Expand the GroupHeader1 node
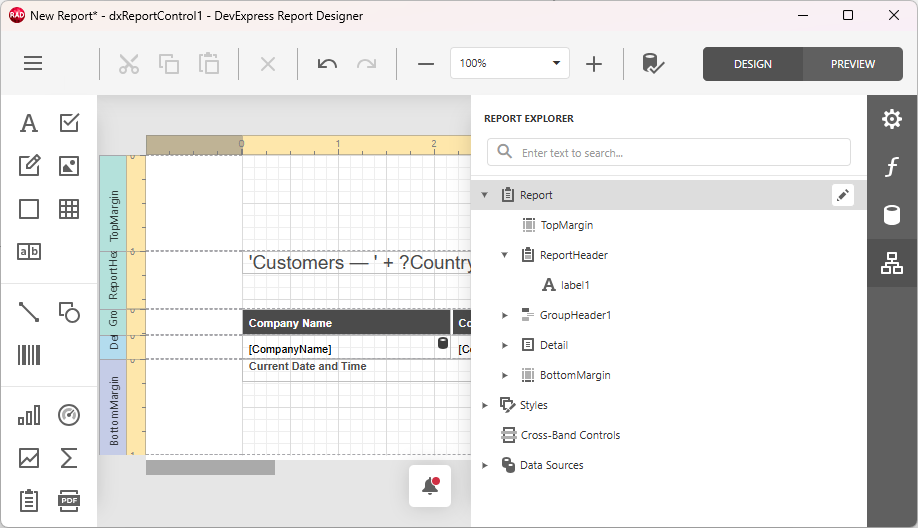Viewport: 918px width, 528px height. tap(505, 315)
